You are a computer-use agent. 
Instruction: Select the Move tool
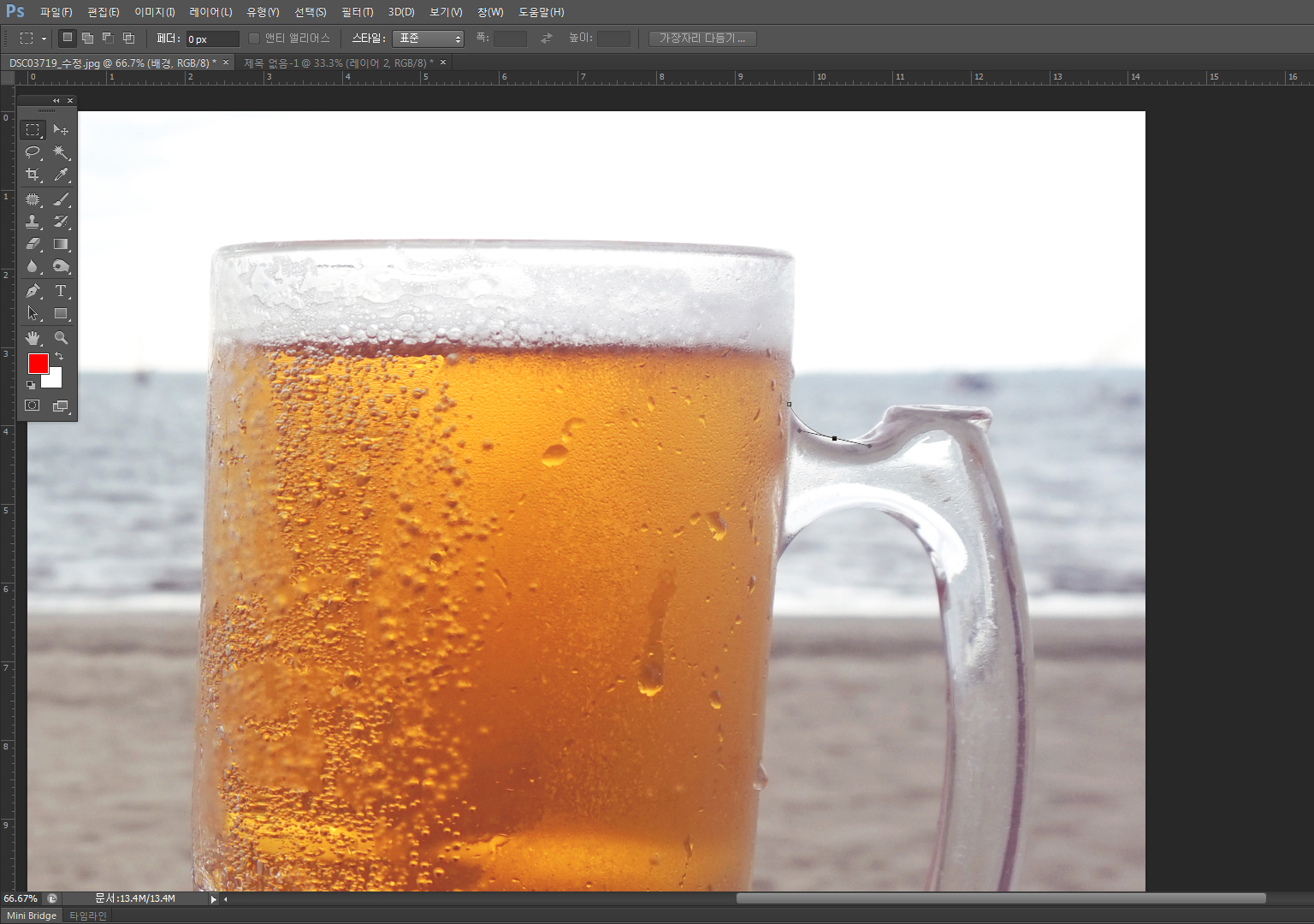(61, 130)
